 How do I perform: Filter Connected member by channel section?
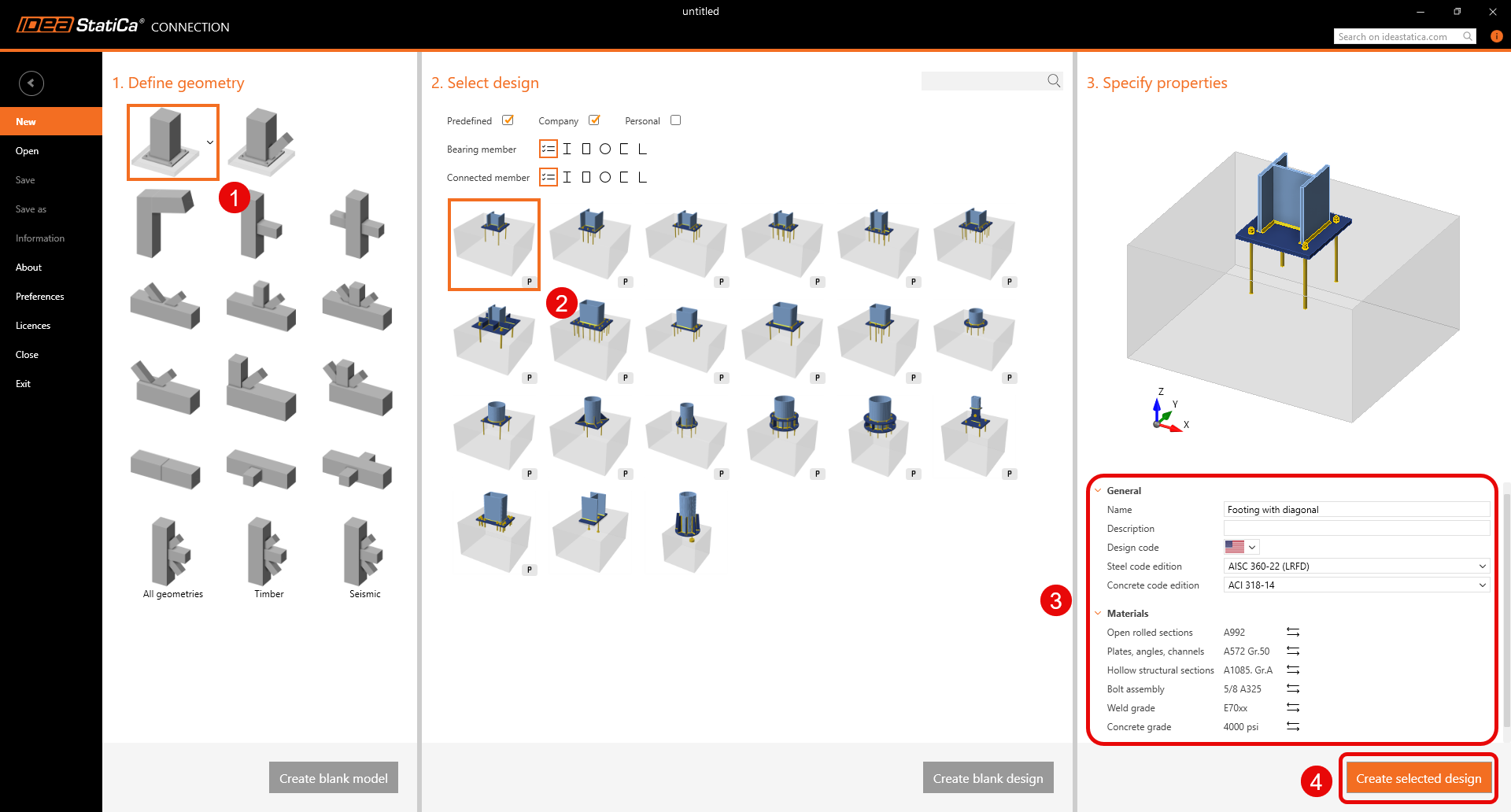[624, 177]
